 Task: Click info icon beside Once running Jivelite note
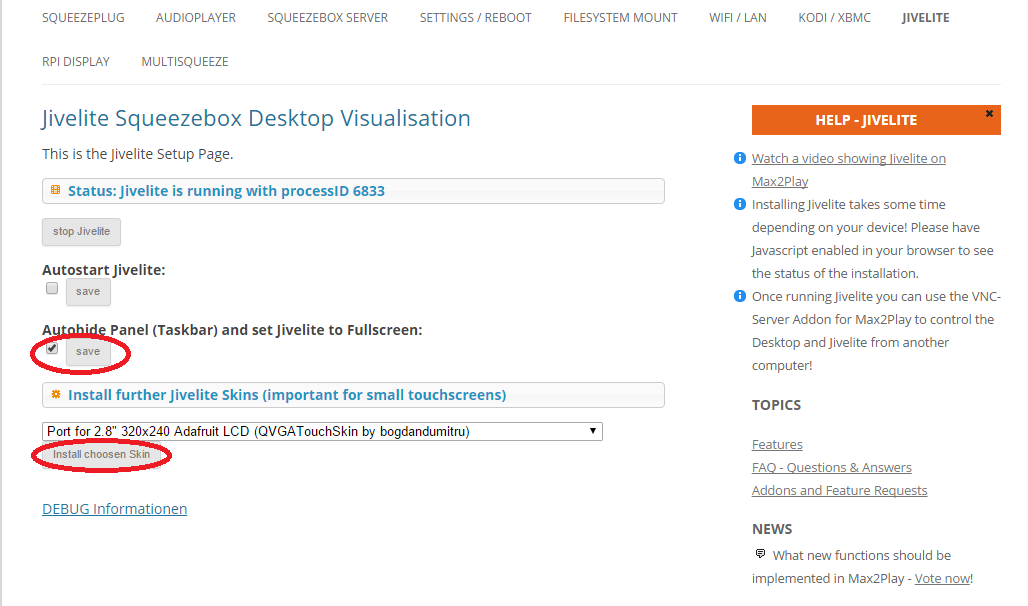pyautogui.click(x=740, y=296)
